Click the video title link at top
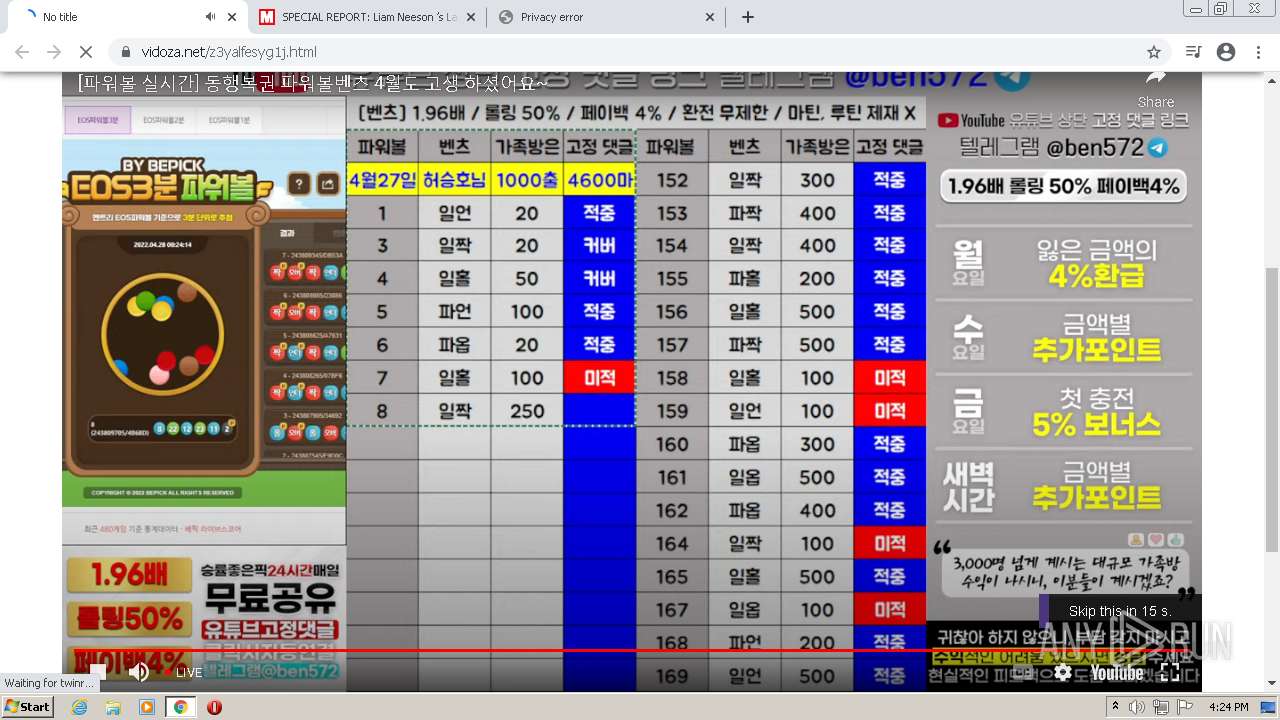Image resolution: width=1280 pixels, height=720 pixels. [312, 82]
